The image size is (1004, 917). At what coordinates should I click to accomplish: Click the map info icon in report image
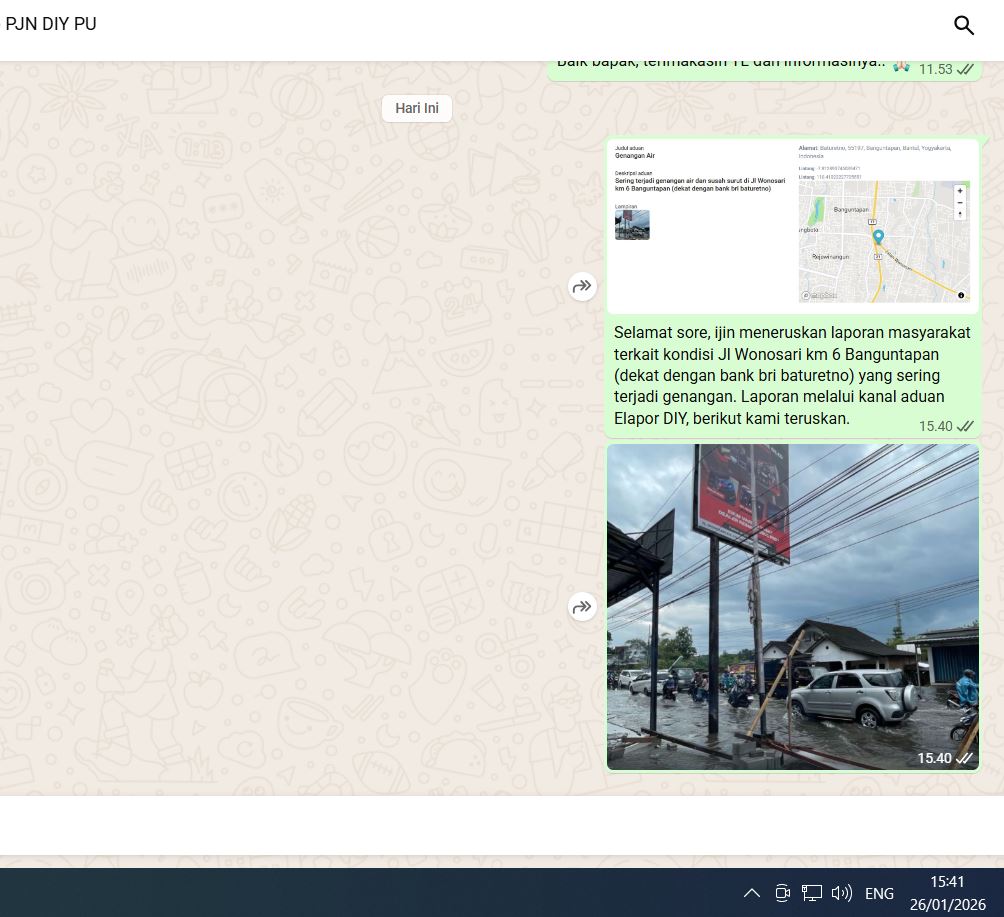[x=961, y=295]
